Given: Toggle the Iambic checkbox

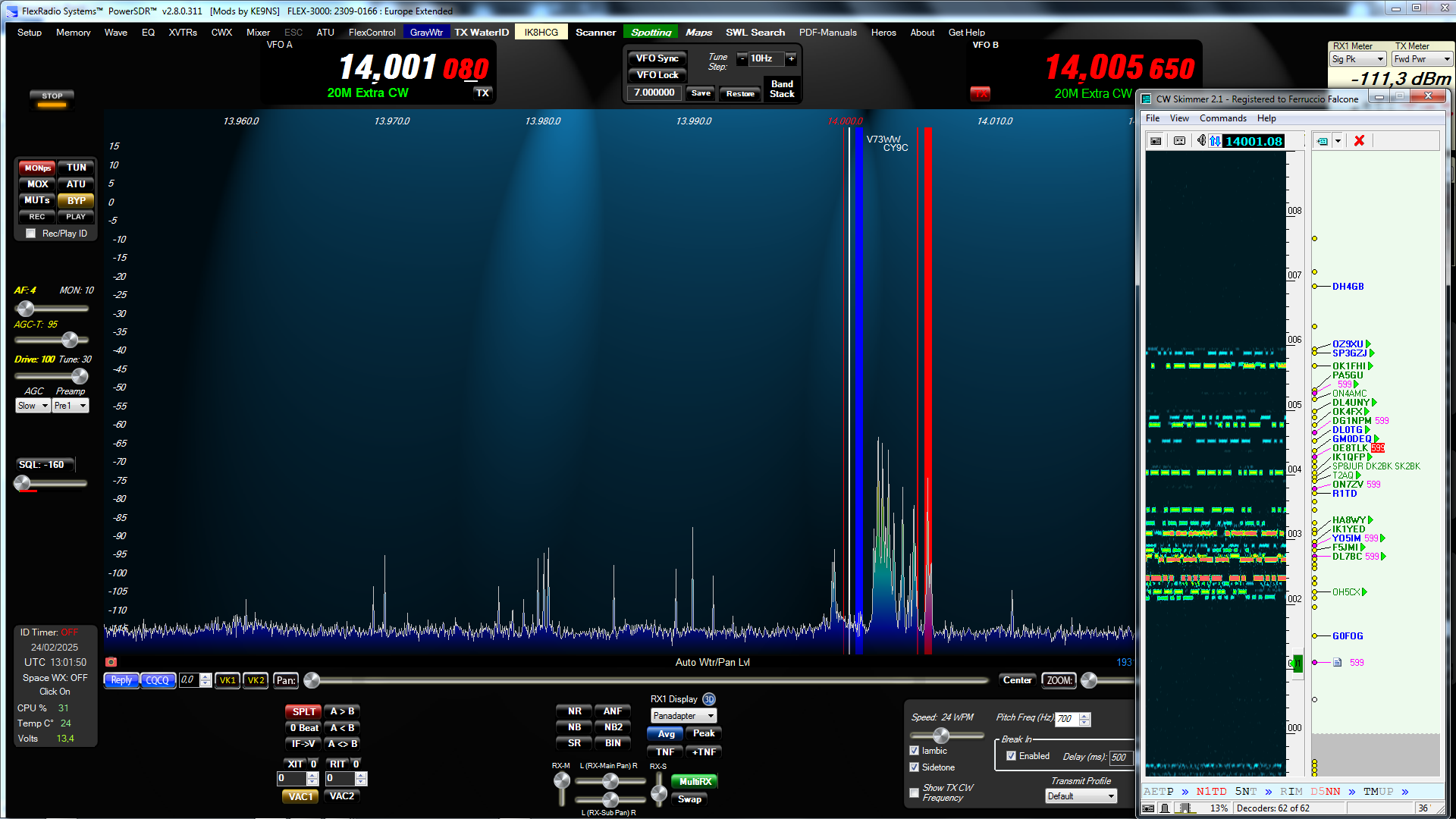Looking at the screenshot, I should 915,751.
